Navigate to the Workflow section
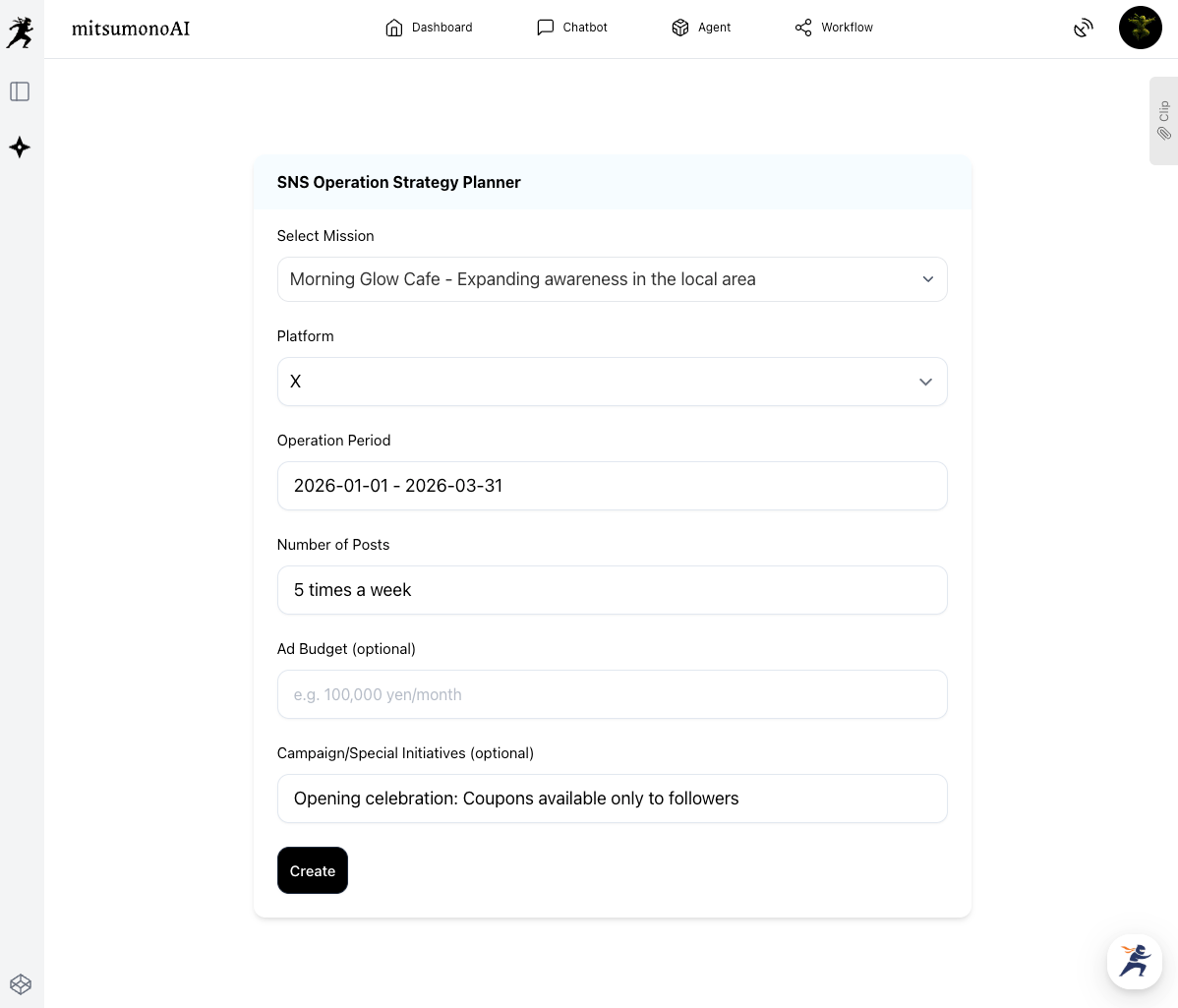This screenshot has height=1008, width=1178. pyautogui.click(x=834, y=28)
